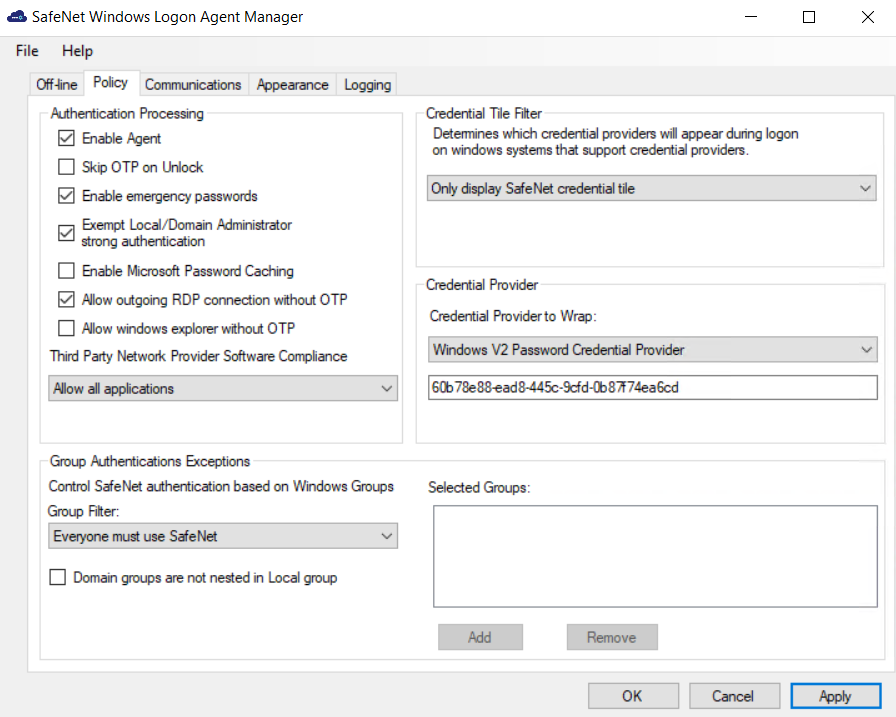Toggle Exempt Local/Domain Administrator checkbox

(x=66, y=233)
